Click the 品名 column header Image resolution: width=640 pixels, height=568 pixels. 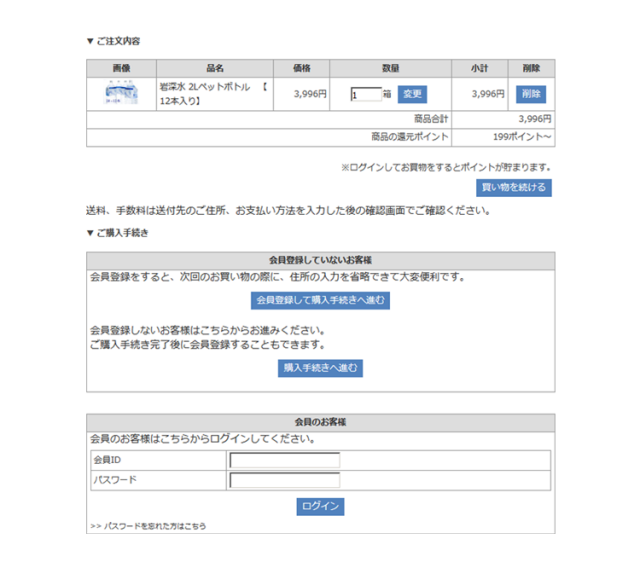tap(215, 68)
